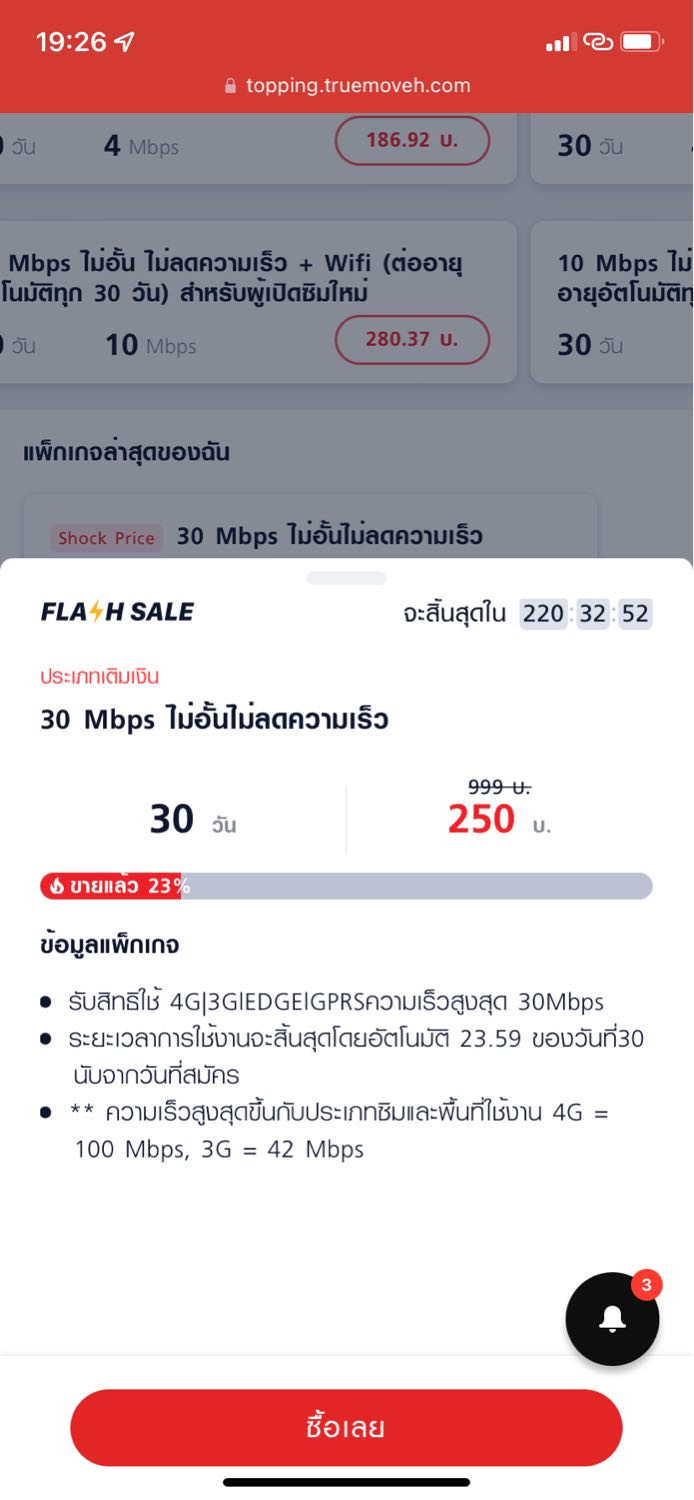
Task: Tap the Shock Price tag label
Action: click(x=106, y=538)
